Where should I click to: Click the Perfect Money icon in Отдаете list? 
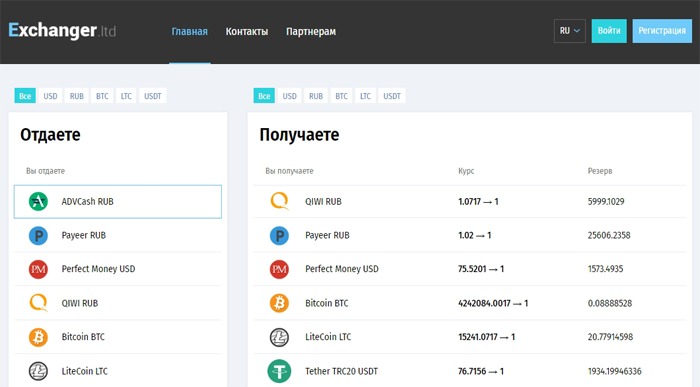point(38,269)
